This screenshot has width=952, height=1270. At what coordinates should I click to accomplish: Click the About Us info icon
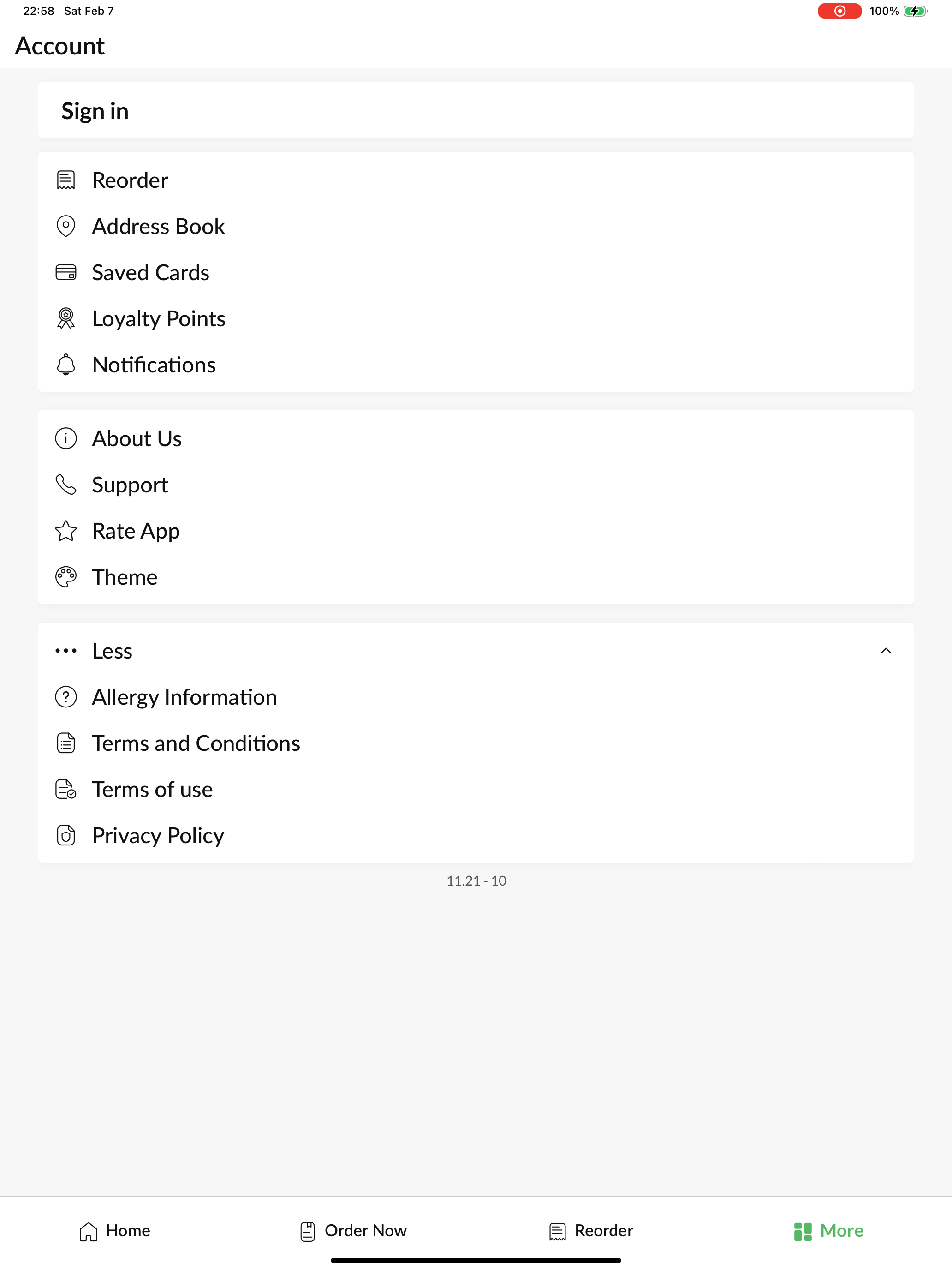pyautogui.click(x=66, y=438)
